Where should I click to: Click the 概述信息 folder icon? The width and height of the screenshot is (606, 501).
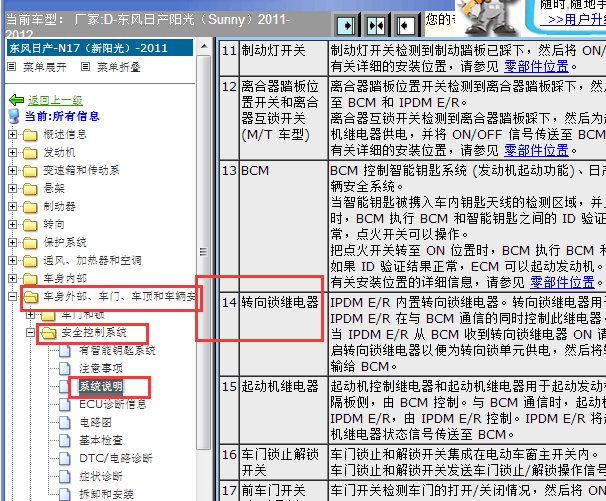[30, 135]
